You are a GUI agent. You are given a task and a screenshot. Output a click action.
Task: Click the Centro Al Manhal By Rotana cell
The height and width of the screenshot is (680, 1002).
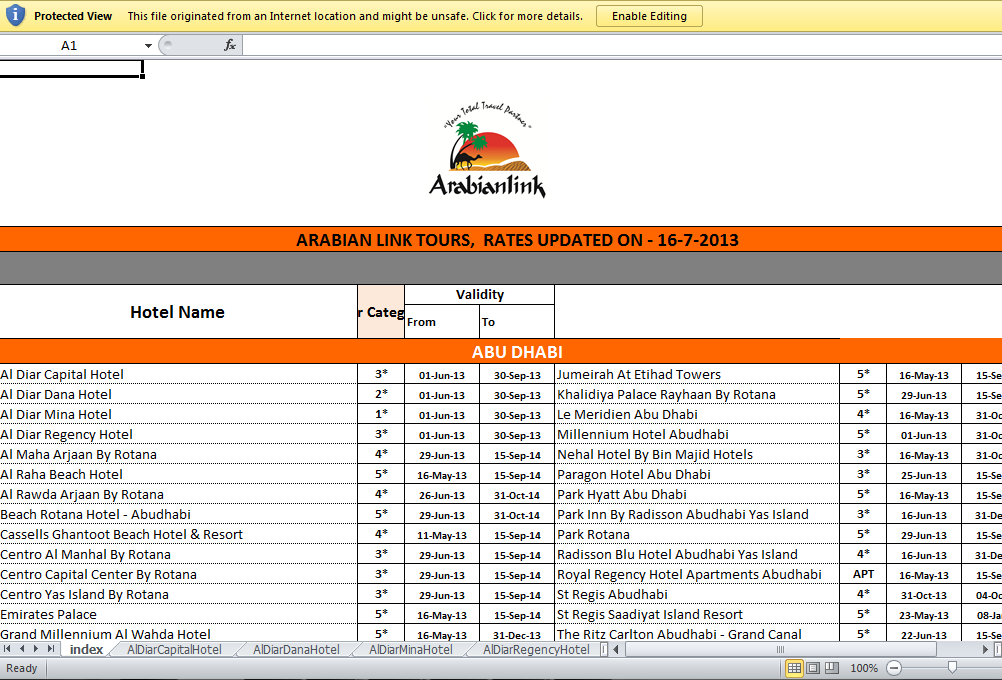tap(178, 554)
